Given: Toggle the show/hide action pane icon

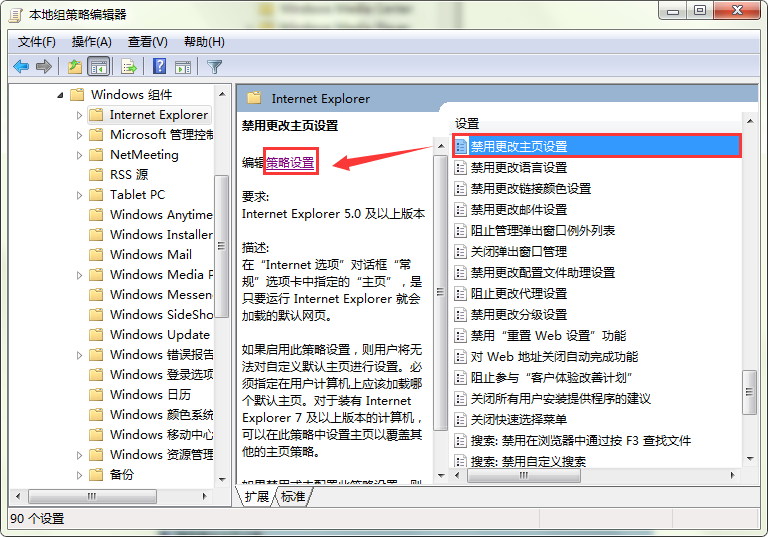Looking at the screenshot, I should 183,67.
